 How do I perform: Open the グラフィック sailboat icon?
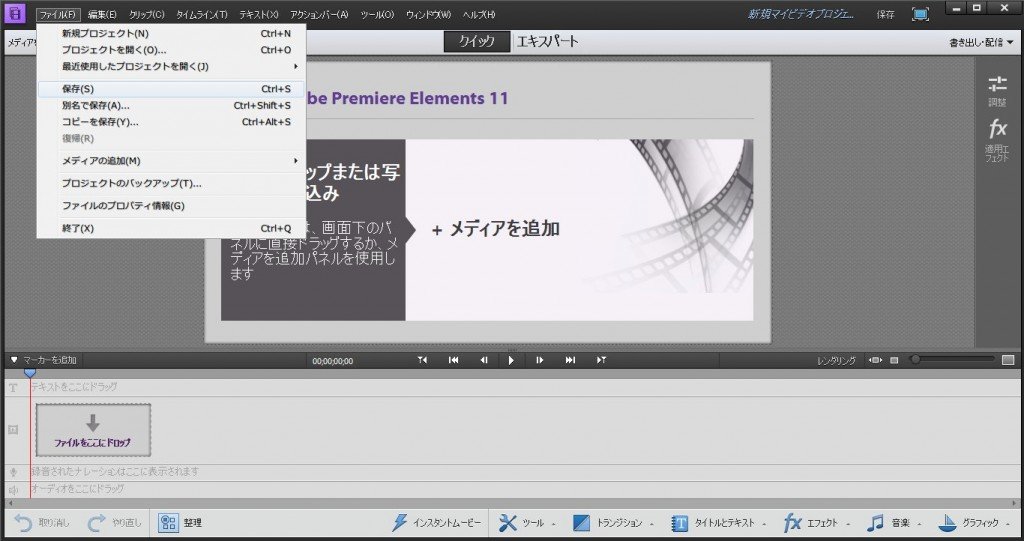[947, 523]
